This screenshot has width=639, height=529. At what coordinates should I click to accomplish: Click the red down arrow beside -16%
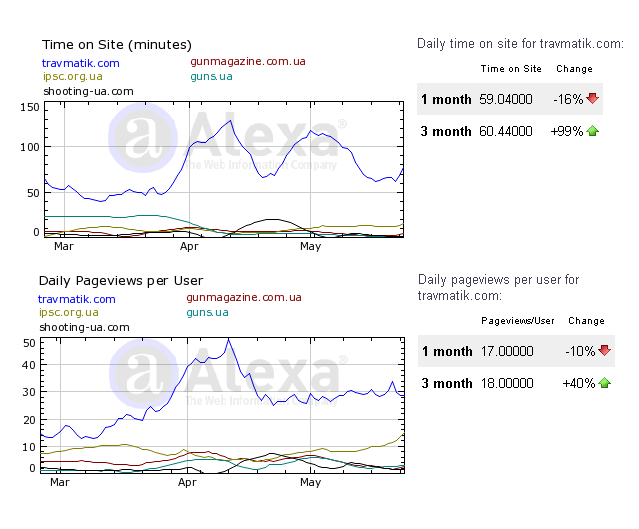point(593,98)
